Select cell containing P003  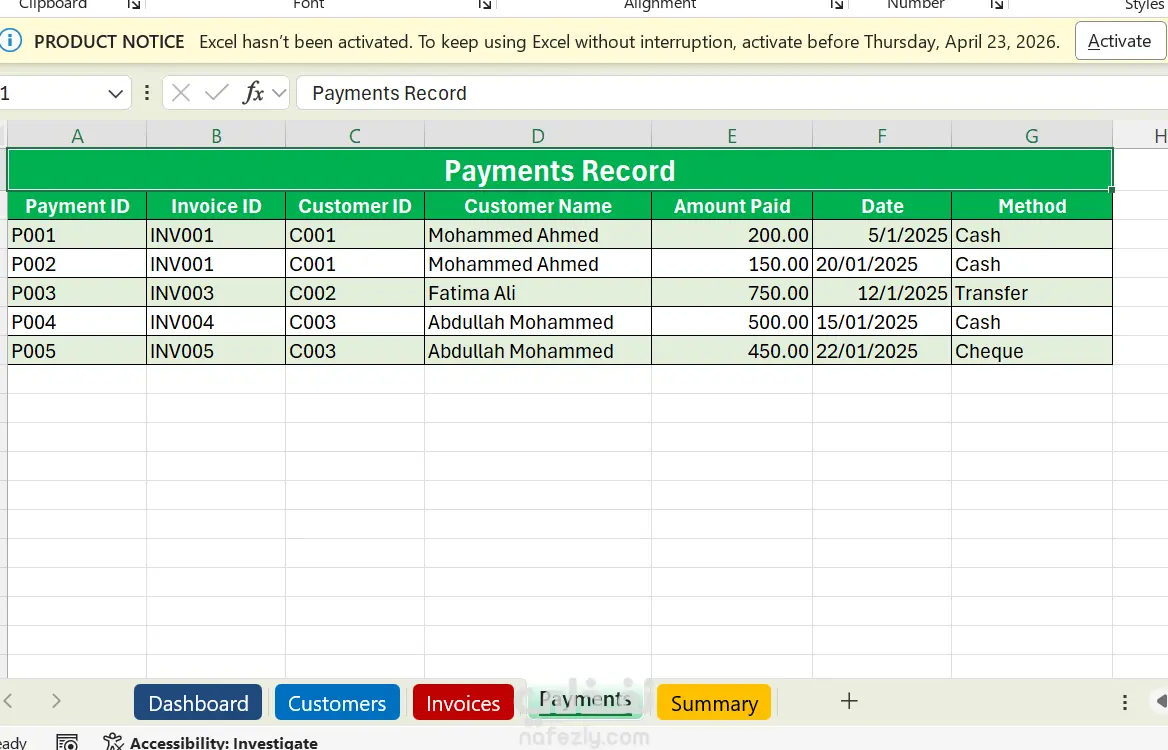[77, 293]
